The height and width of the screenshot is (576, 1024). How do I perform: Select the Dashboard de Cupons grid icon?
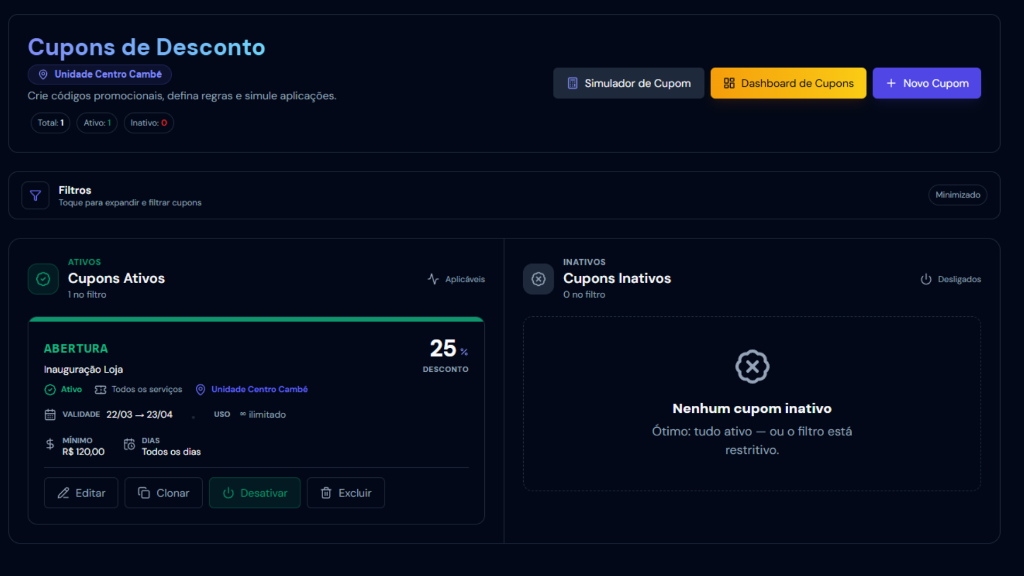point(730,82)
